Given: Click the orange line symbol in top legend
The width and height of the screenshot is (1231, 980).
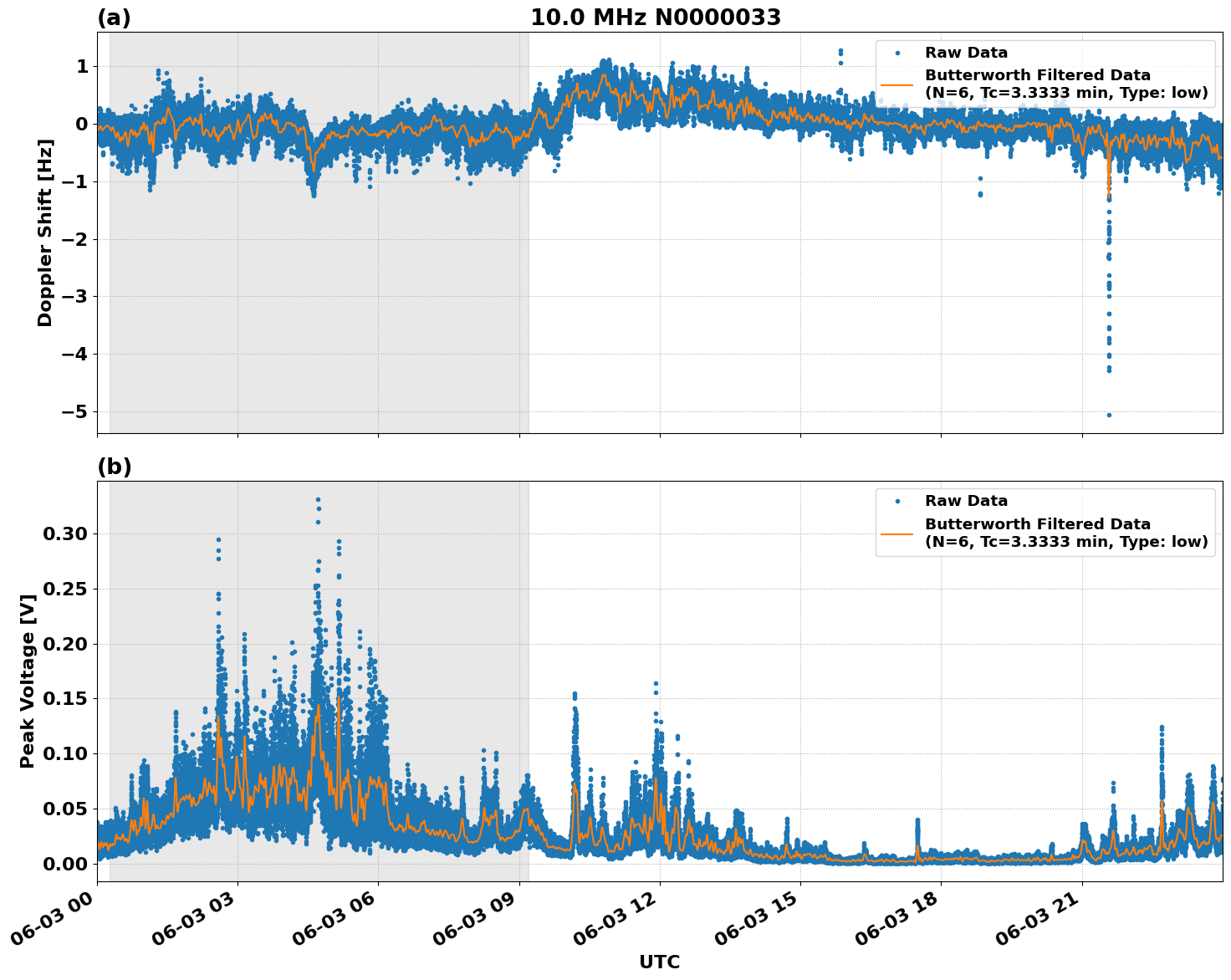Looking at the screenshot, I should click(x=899, y=86).
